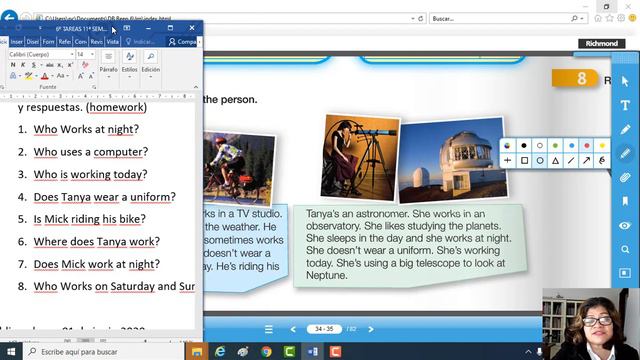Click the Windows Start button

11,351
